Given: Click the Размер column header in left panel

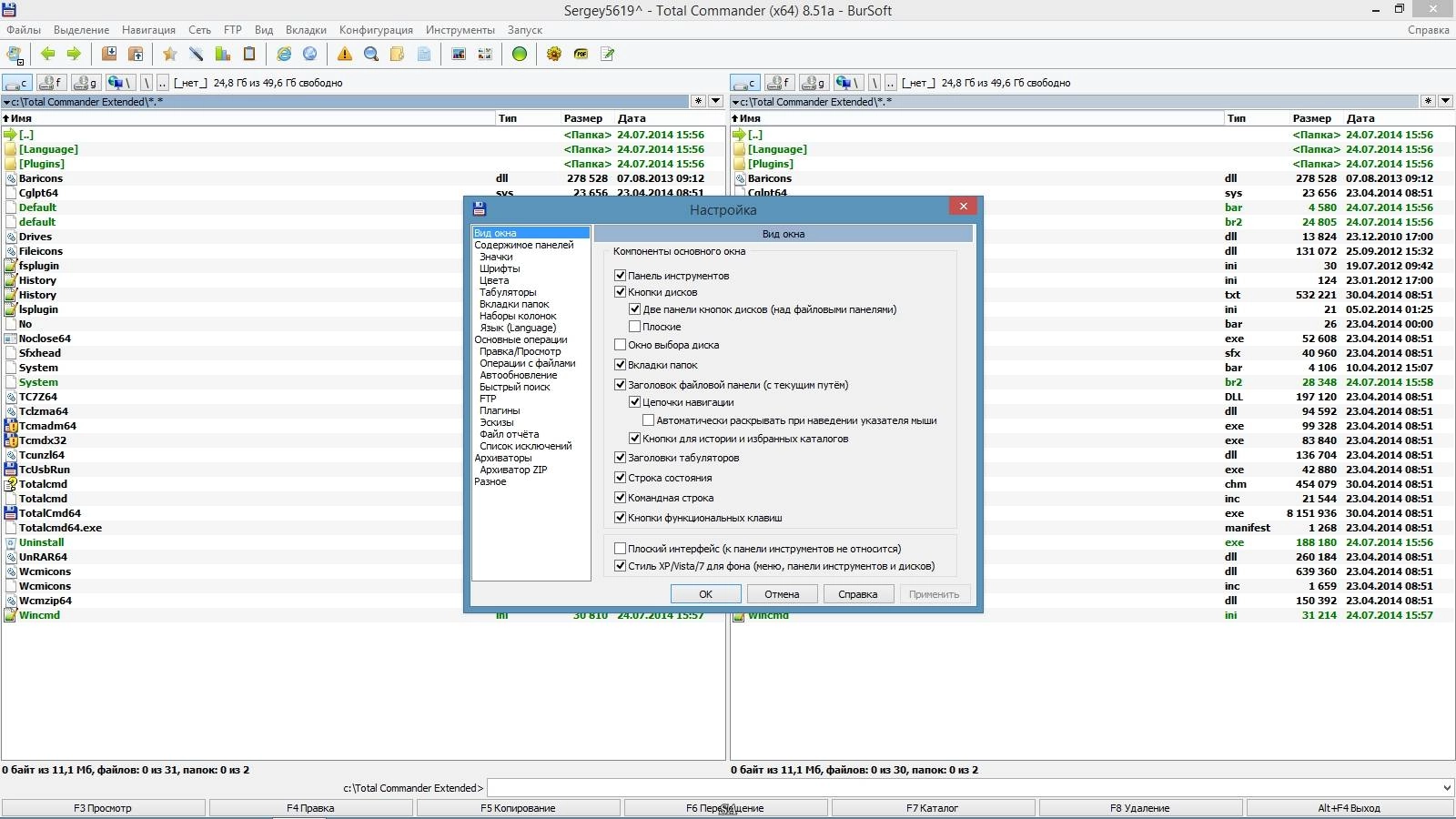Looking at the screenshot, I should point(582,118).
